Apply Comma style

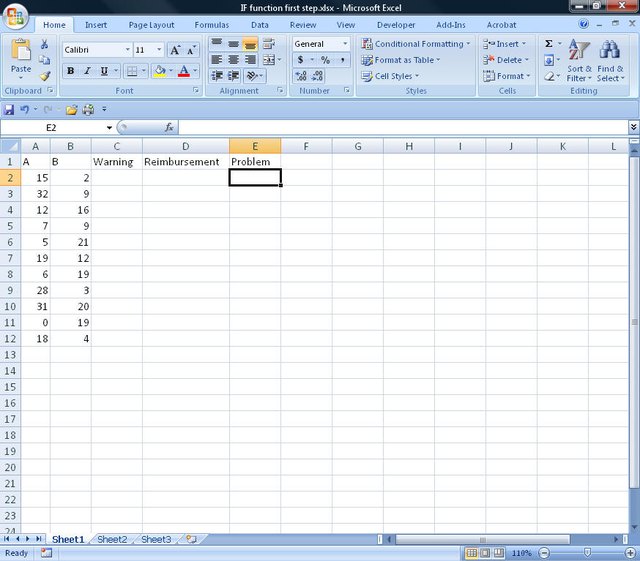point(342,60)
